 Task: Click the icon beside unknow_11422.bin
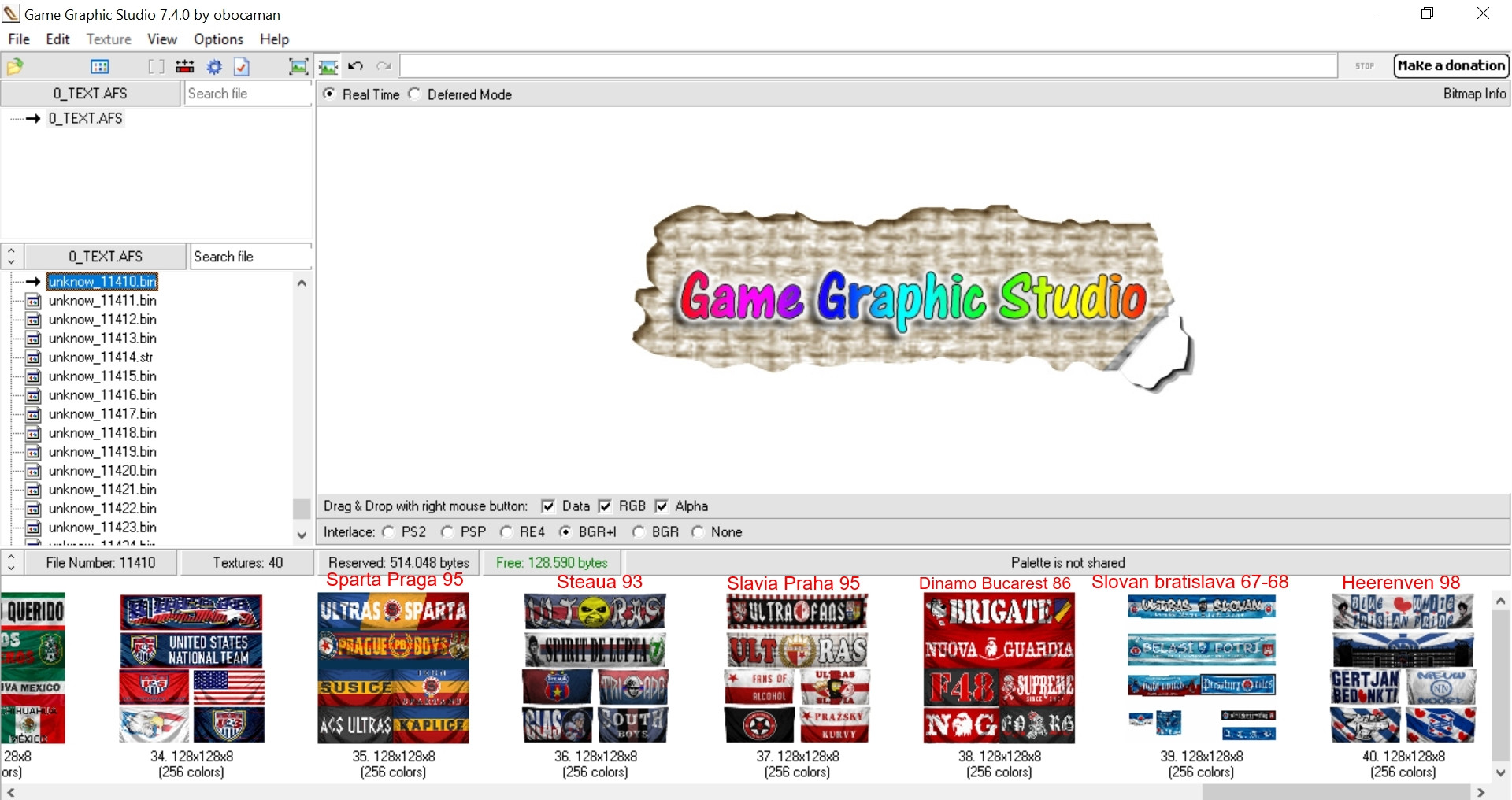point(33,509)
